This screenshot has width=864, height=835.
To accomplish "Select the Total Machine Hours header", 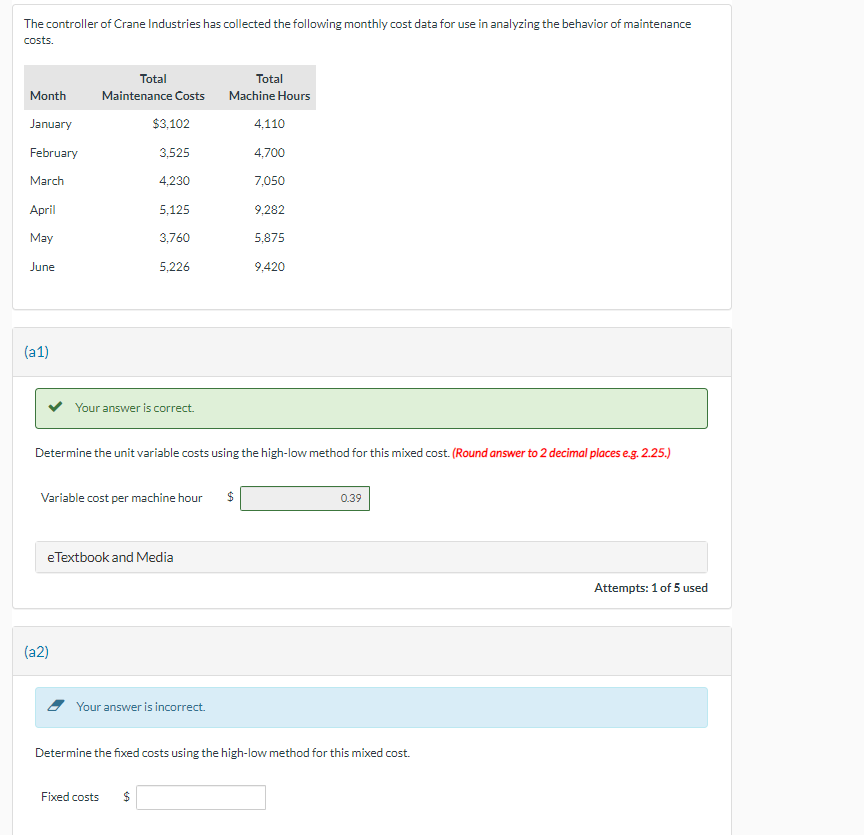I will (x=269, y=87).
